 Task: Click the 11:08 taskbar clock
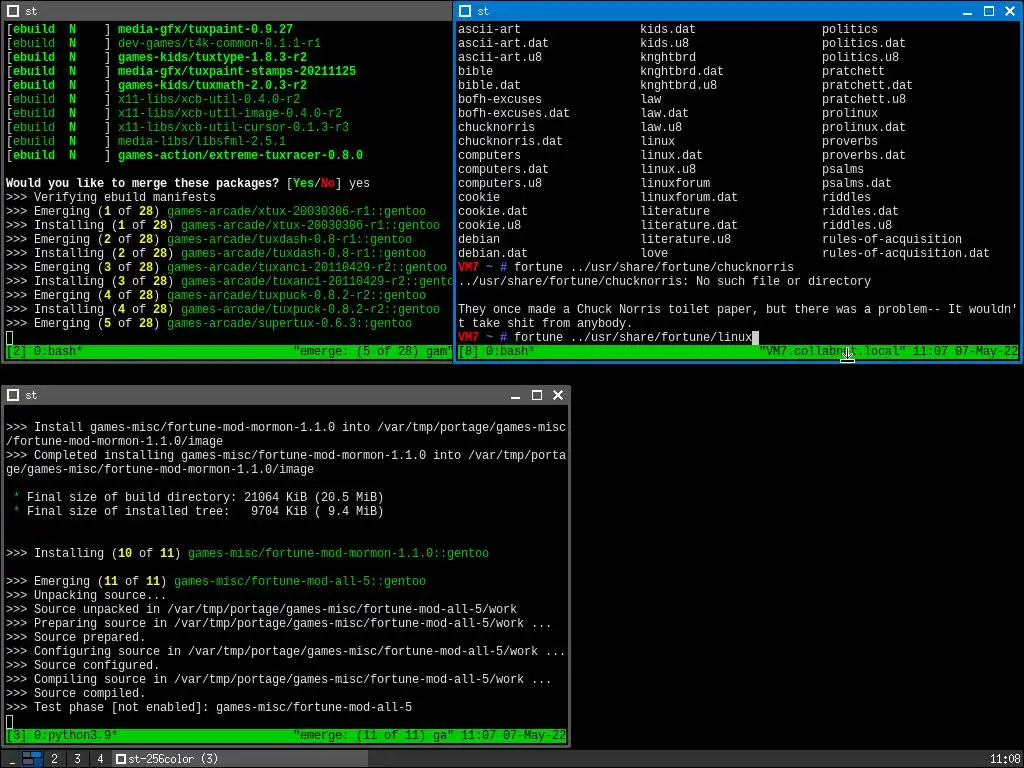pos(1004,759)
